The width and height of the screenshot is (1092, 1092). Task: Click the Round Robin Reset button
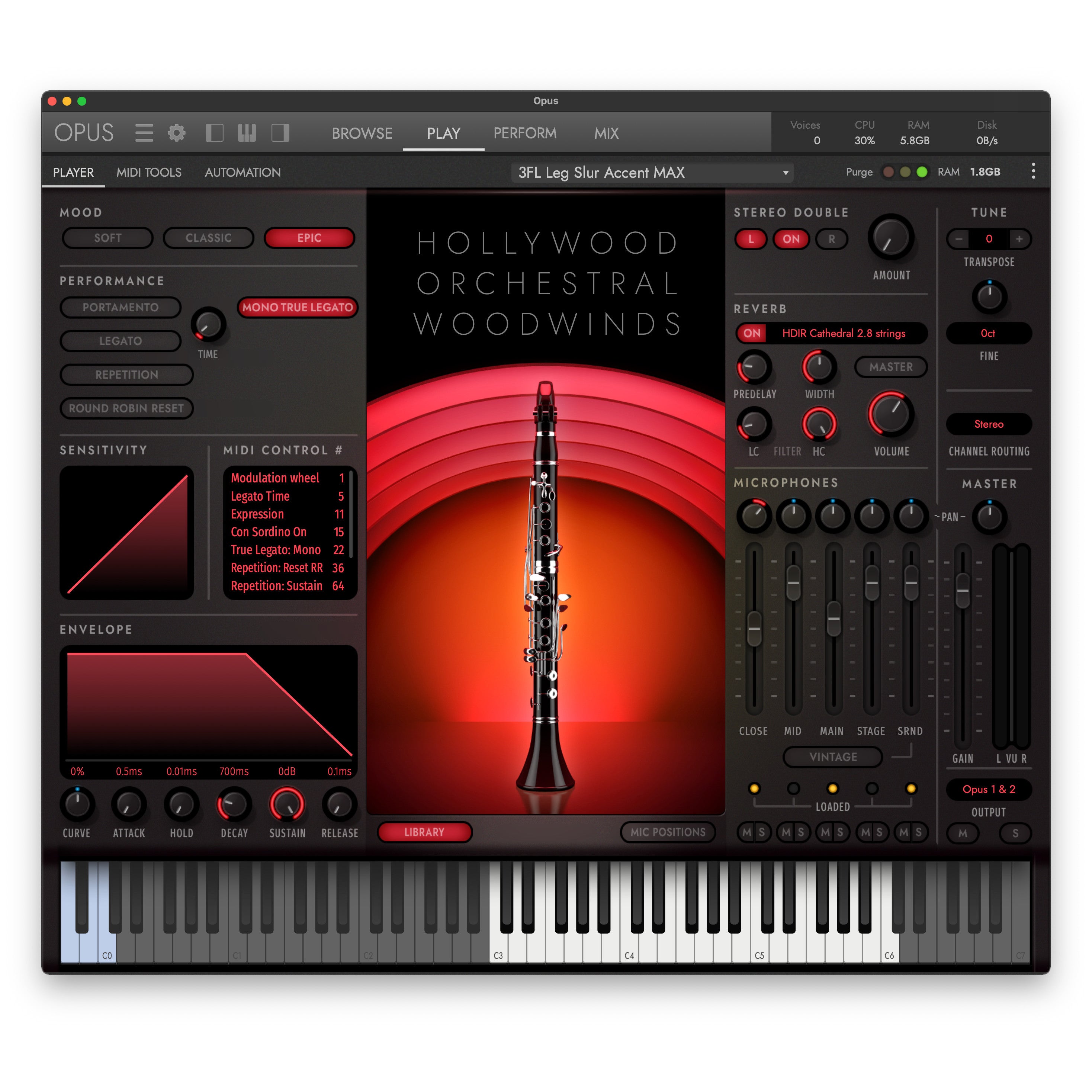coord(126,408)
